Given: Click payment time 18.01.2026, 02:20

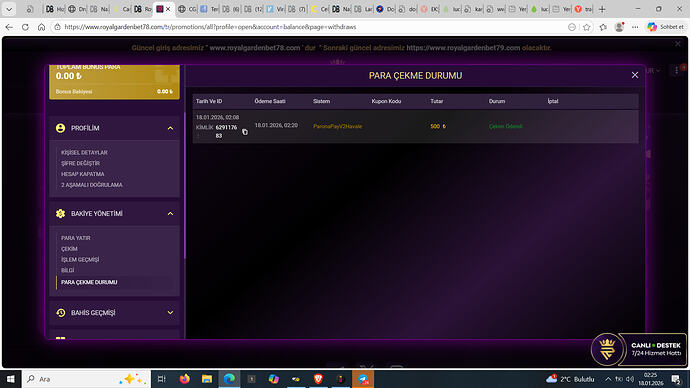Looking at the screenshot, I should pos(276,125).
